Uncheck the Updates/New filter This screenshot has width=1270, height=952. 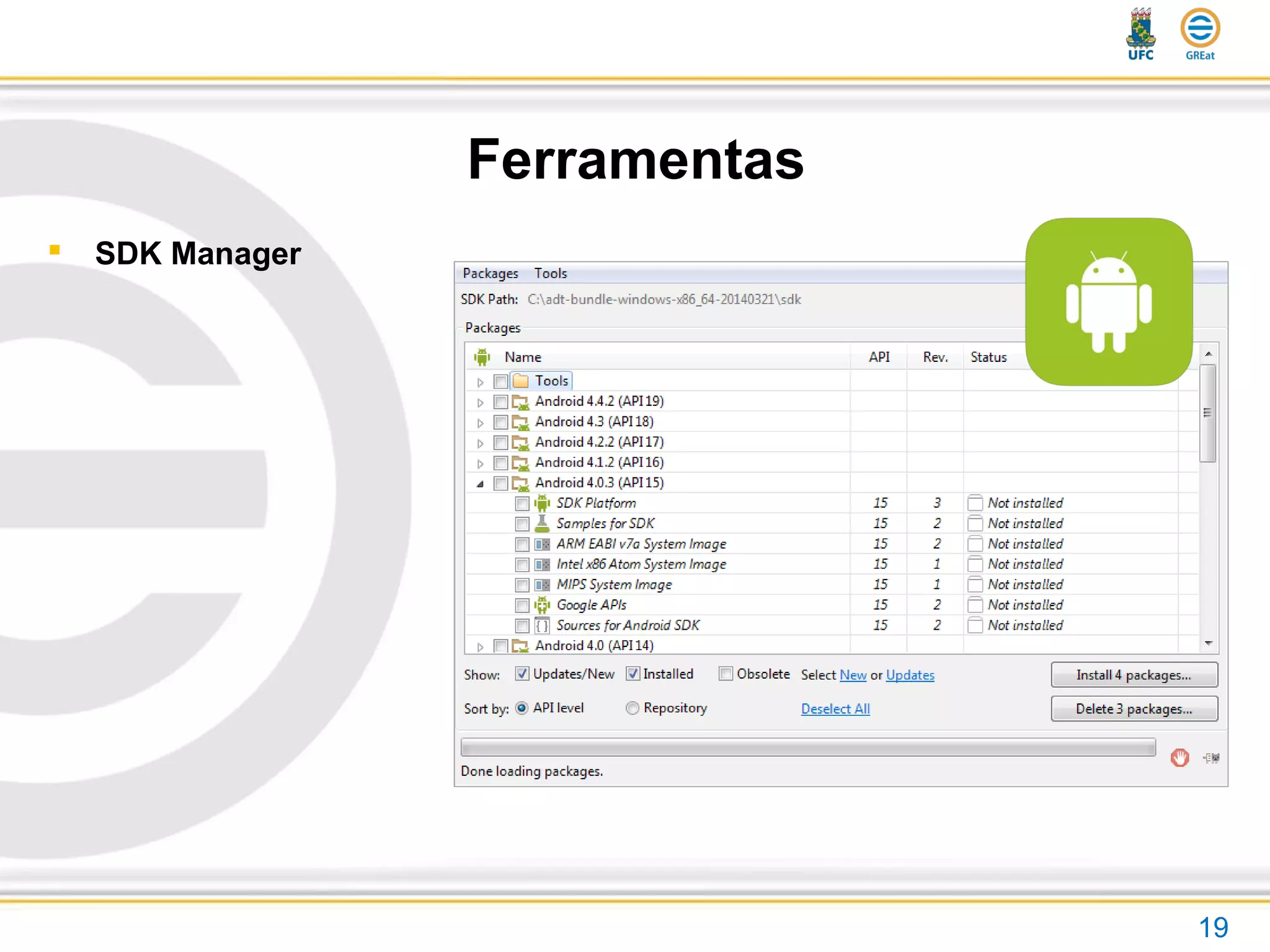coord(522,674)
